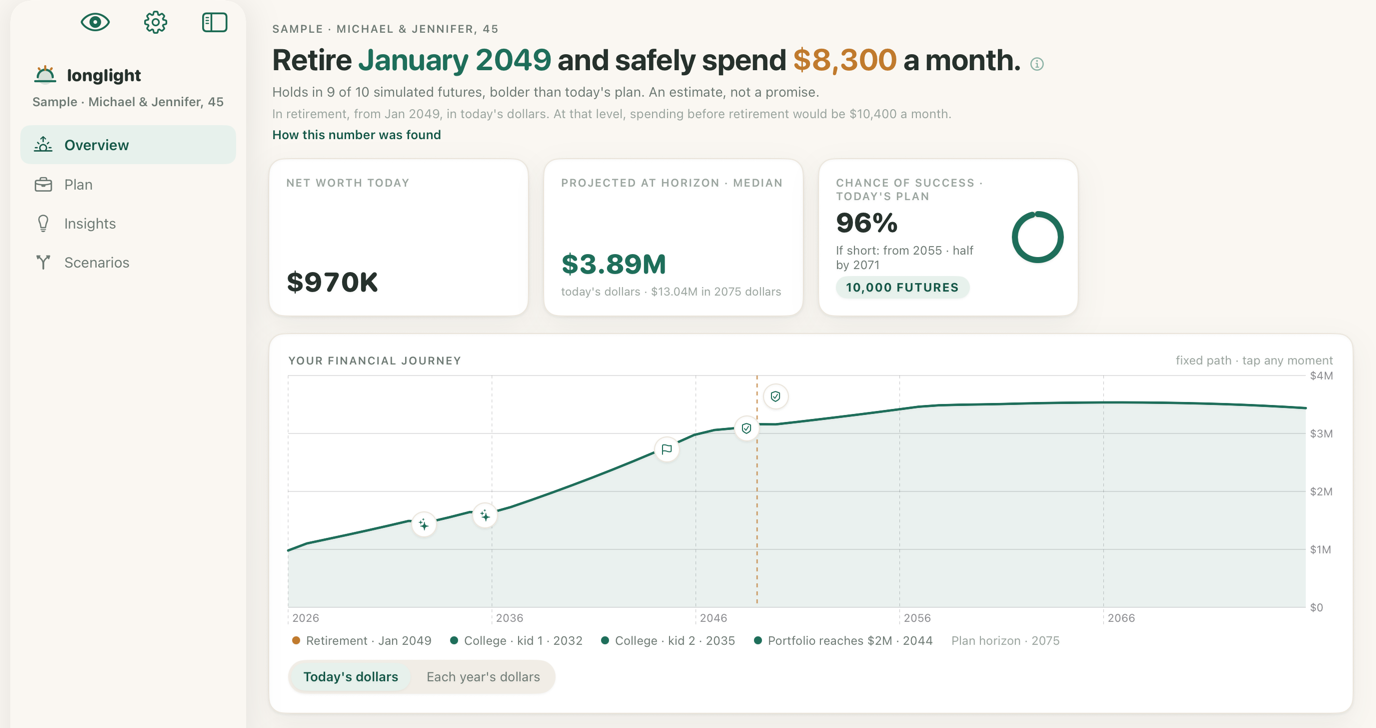Click the first sparkle marker near $1.4M
1376x728 pixels.
[x=424, y=524]
